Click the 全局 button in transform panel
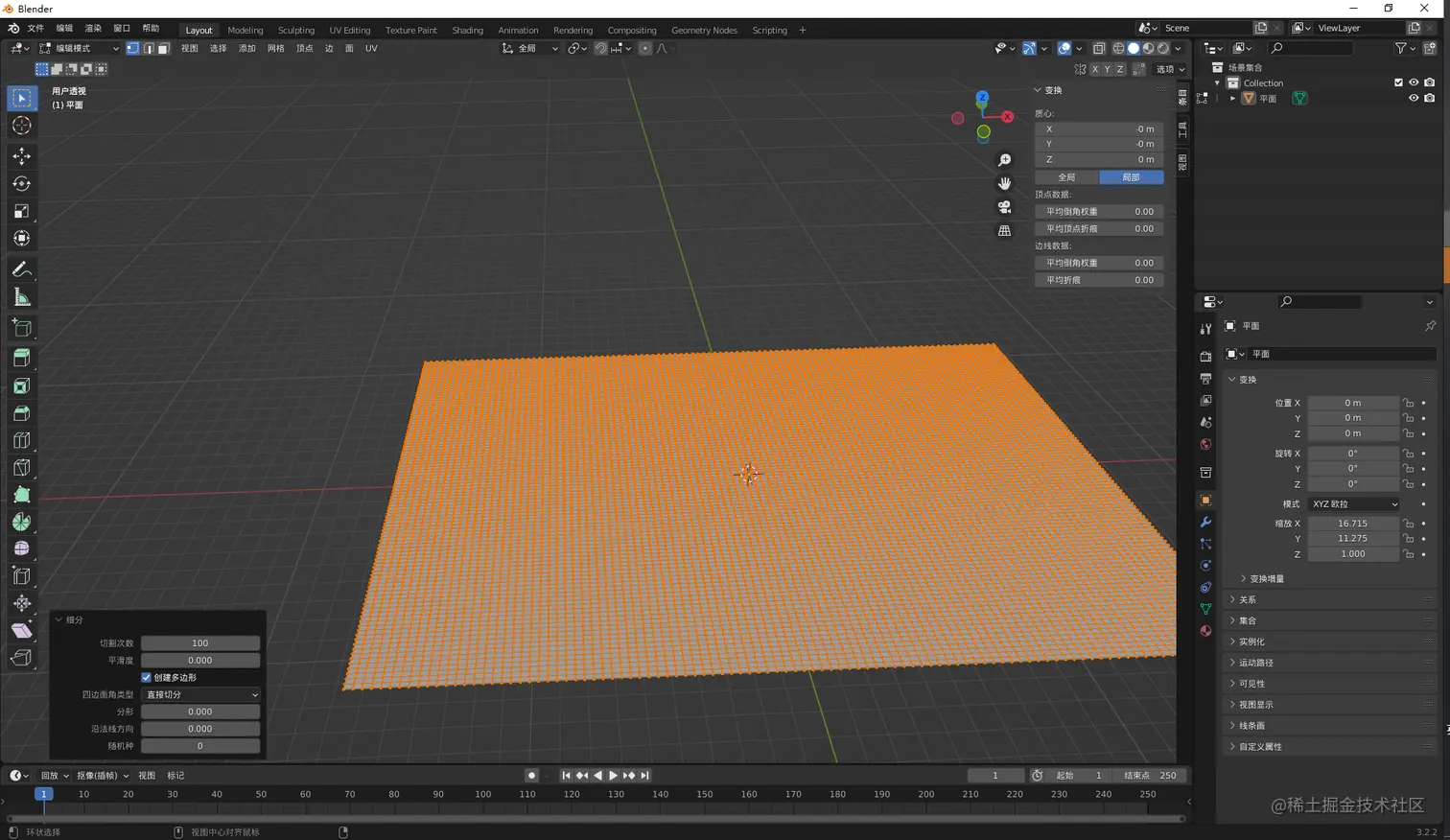Viewport: 1450px width, 840px height. (1066, 177)
